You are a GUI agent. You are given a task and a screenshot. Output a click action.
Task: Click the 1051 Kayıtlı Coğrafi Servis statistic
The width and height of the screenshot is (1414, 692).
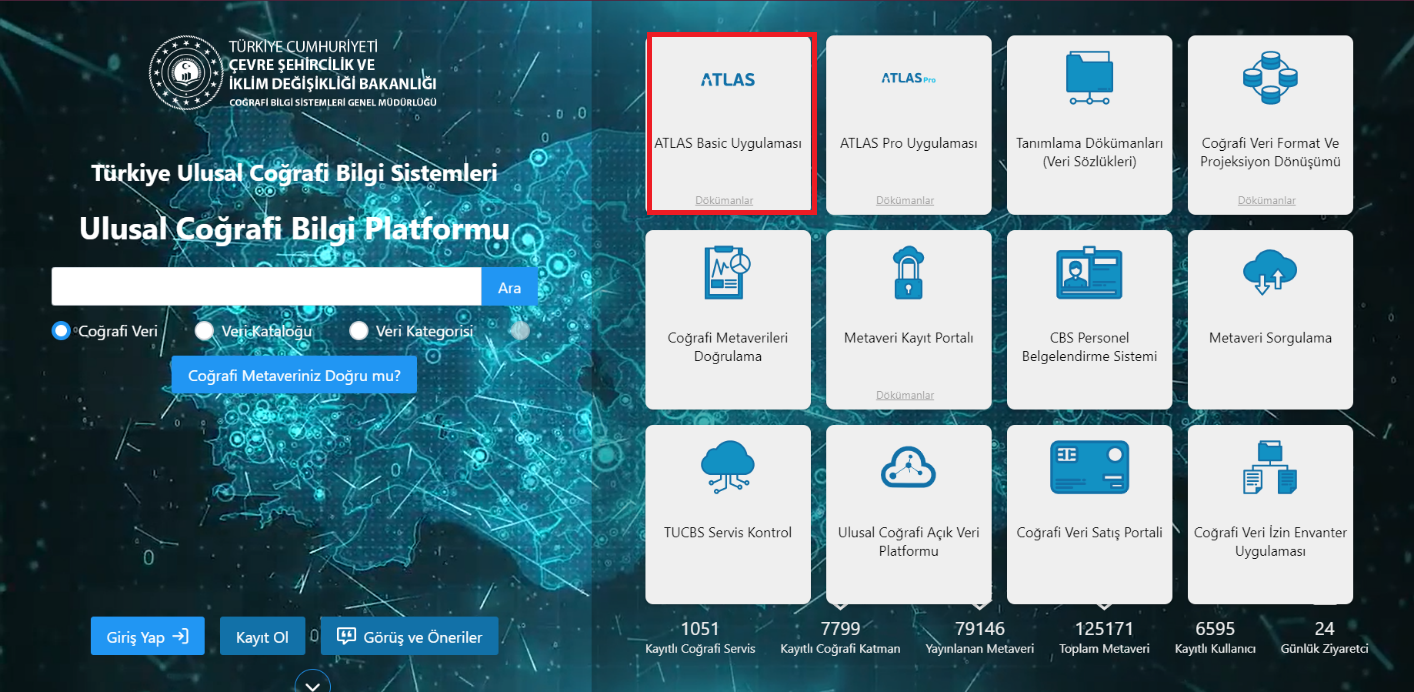point(700,638)
